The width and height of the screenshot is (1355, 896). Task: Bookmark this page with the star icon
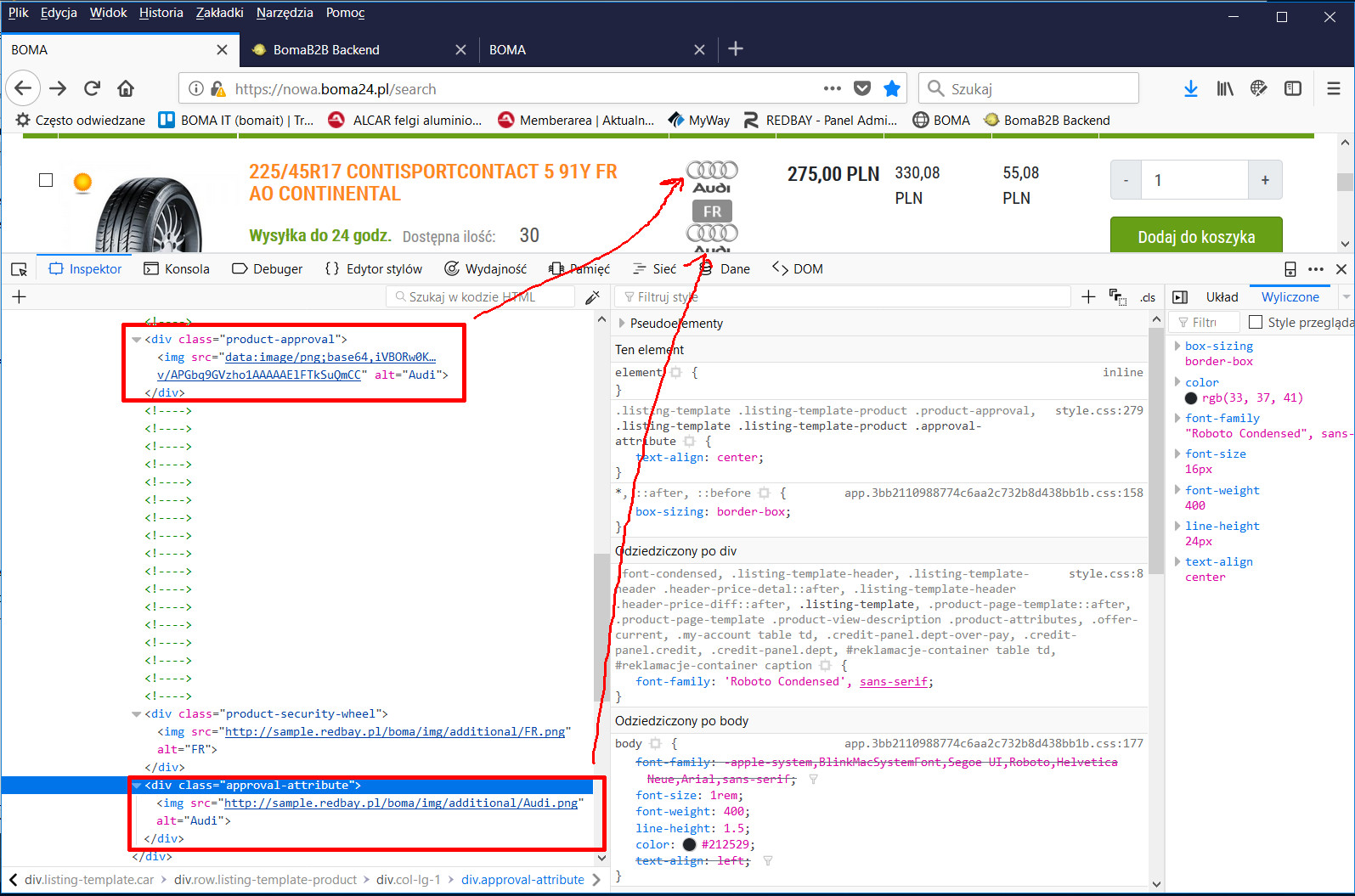pyautogui.click(x=891, y=88)
